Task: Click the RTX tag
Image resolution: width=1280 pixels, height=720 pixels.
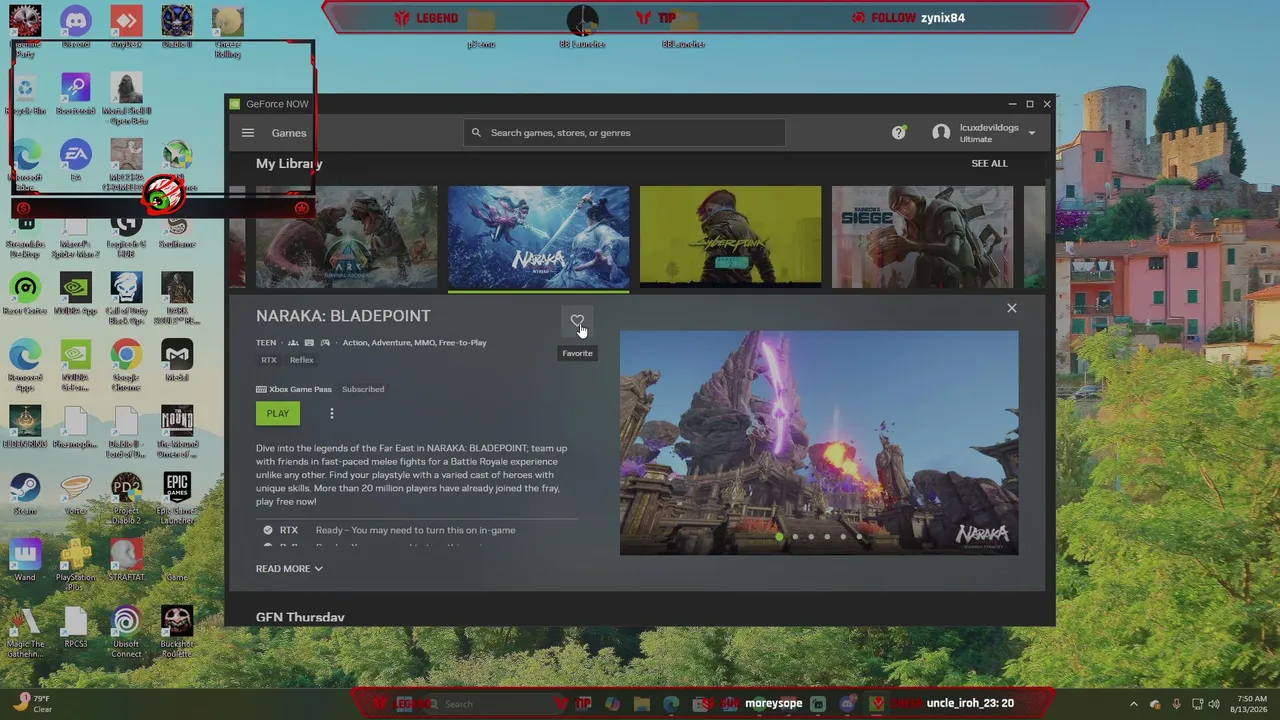Action: [269, 360]
